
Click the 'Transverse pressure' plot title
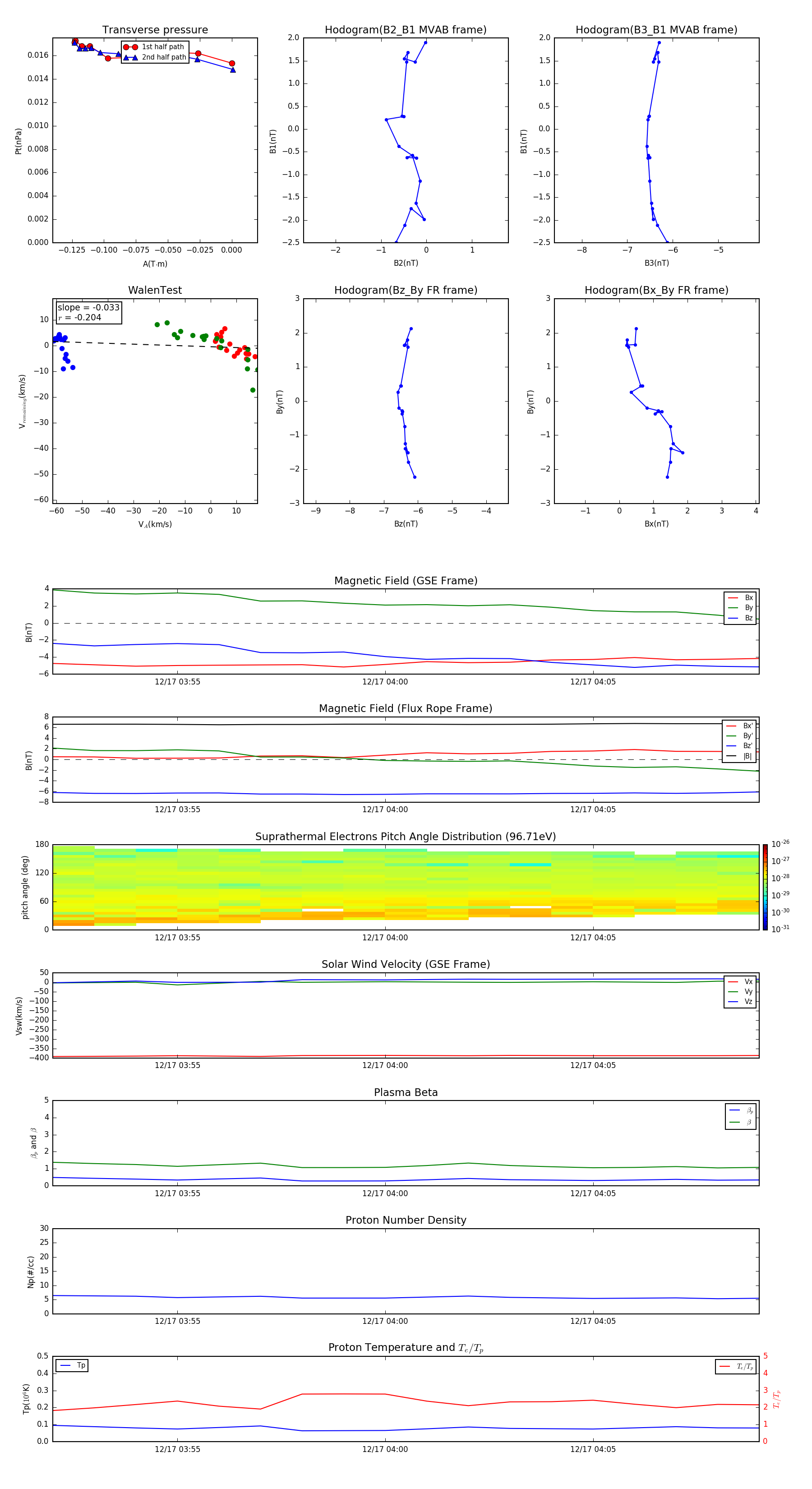(x=155, y=30)
